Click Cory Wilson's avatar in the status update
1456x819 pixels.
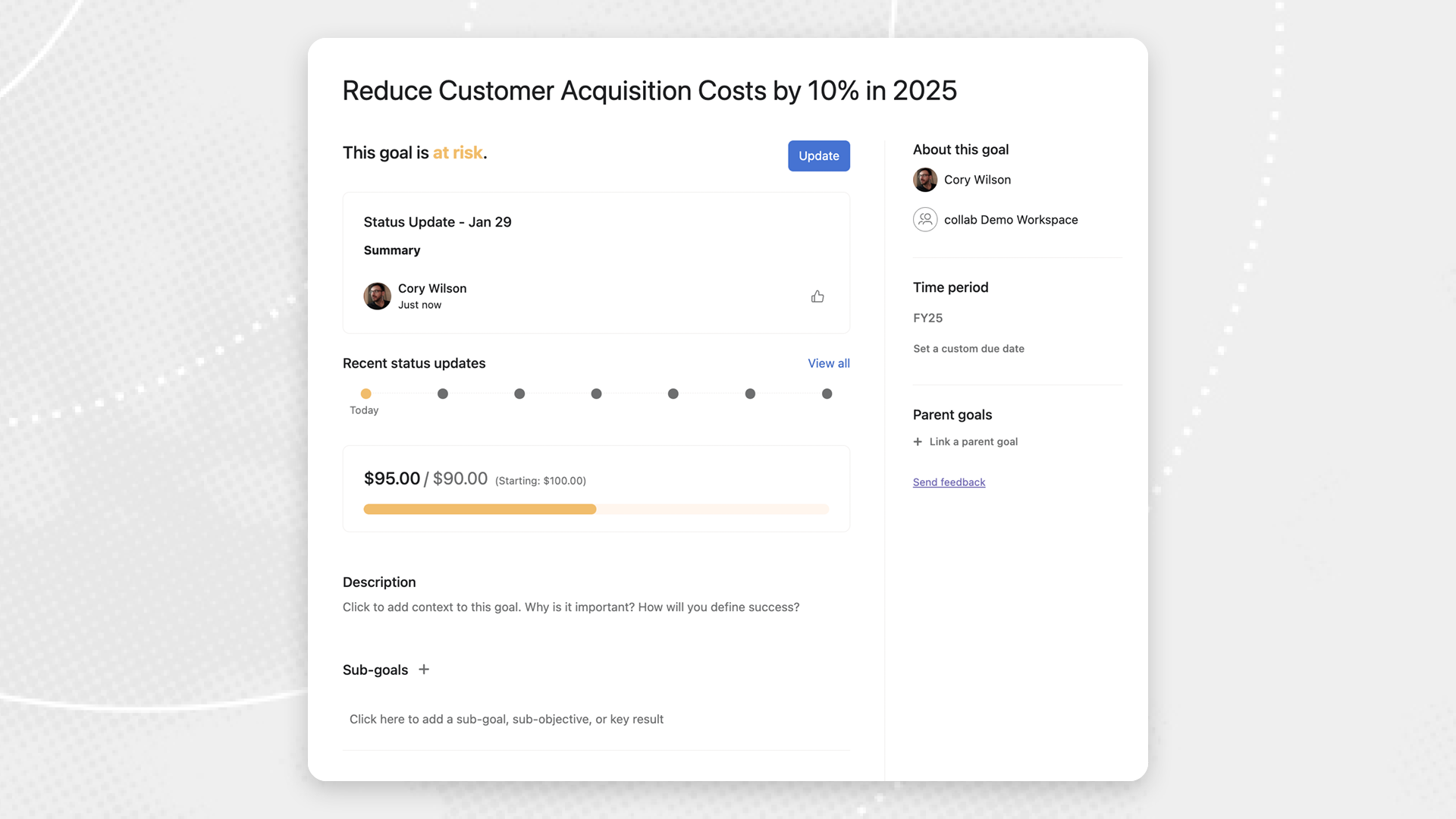tap(377, 296)
